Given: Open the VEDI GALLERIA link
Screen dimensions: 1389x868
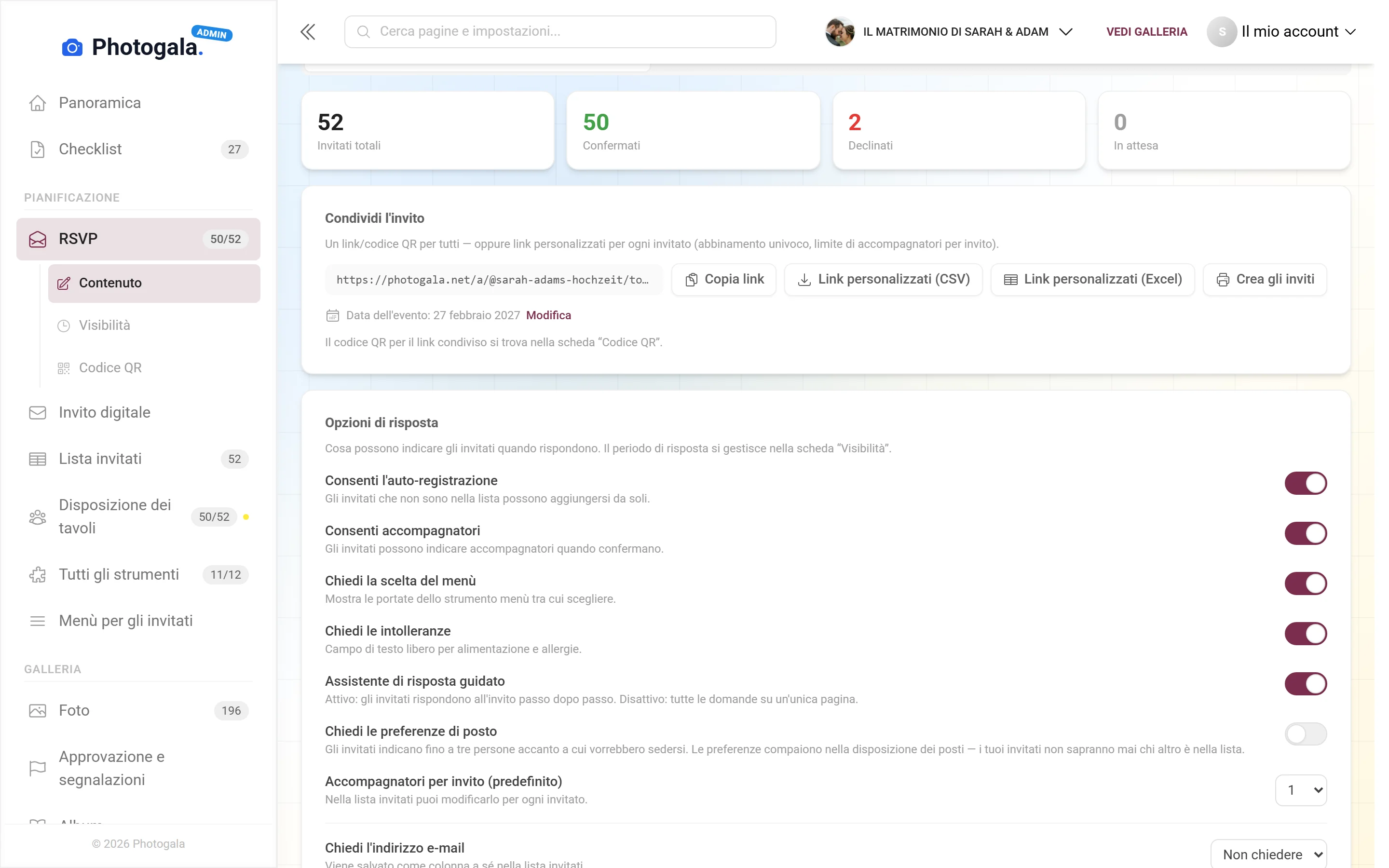Looking at the screenshot, I should pos(1146,31).
